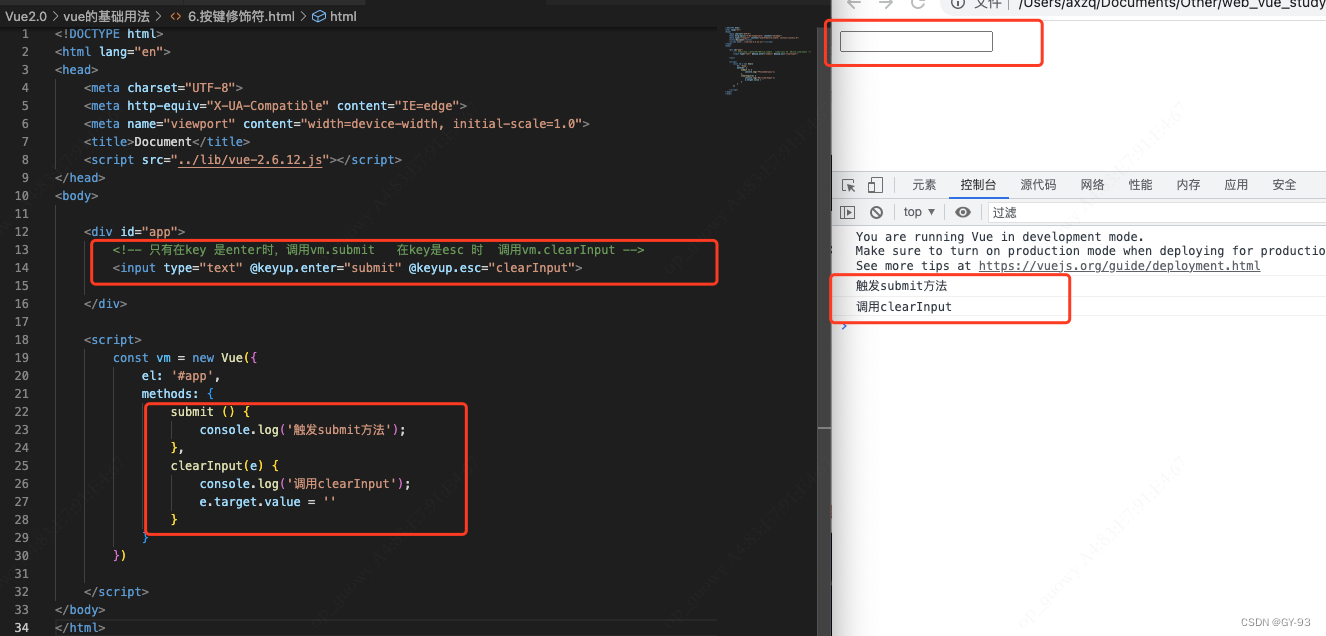This screenshot has height=636, width=1326.
Task: Switch to the 应用 tab
Action: coord(1236,185)
